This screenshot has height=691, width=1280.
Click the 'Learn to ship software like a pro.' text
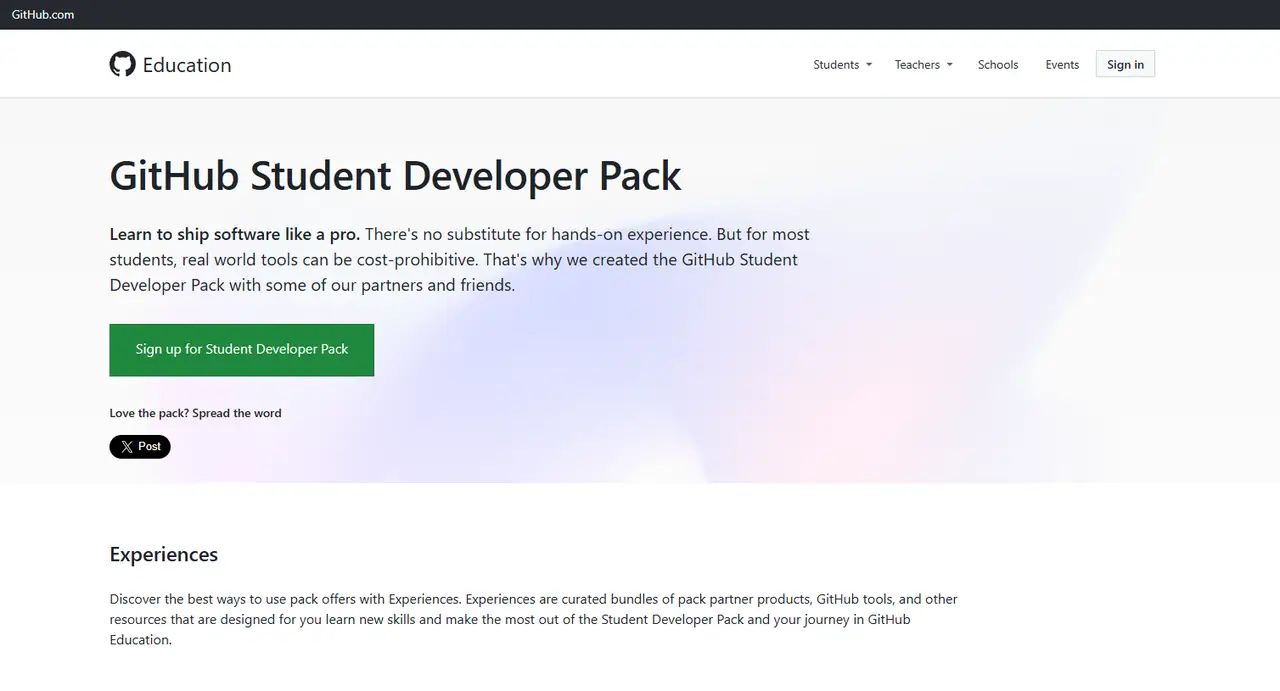[x=234, y=234]
